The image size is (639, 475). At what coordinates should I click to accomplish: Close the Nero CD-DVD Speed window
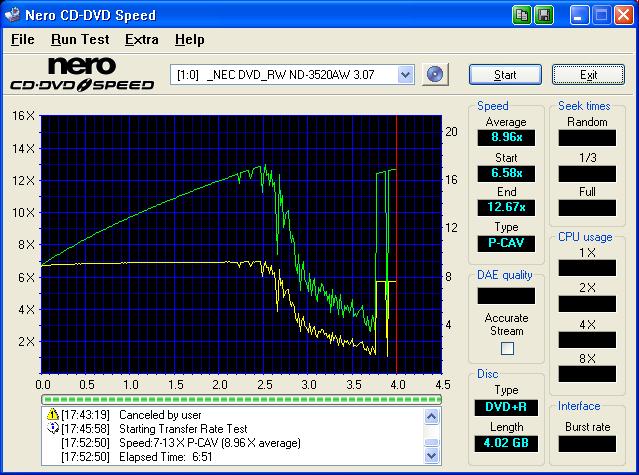pyautogui.click(x=624, y=15)
